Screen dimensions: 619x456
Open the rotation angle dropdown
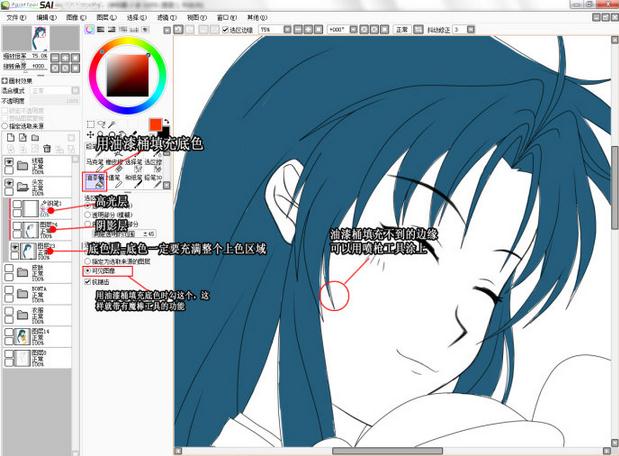pyautogui.click(x=353, y=30)
